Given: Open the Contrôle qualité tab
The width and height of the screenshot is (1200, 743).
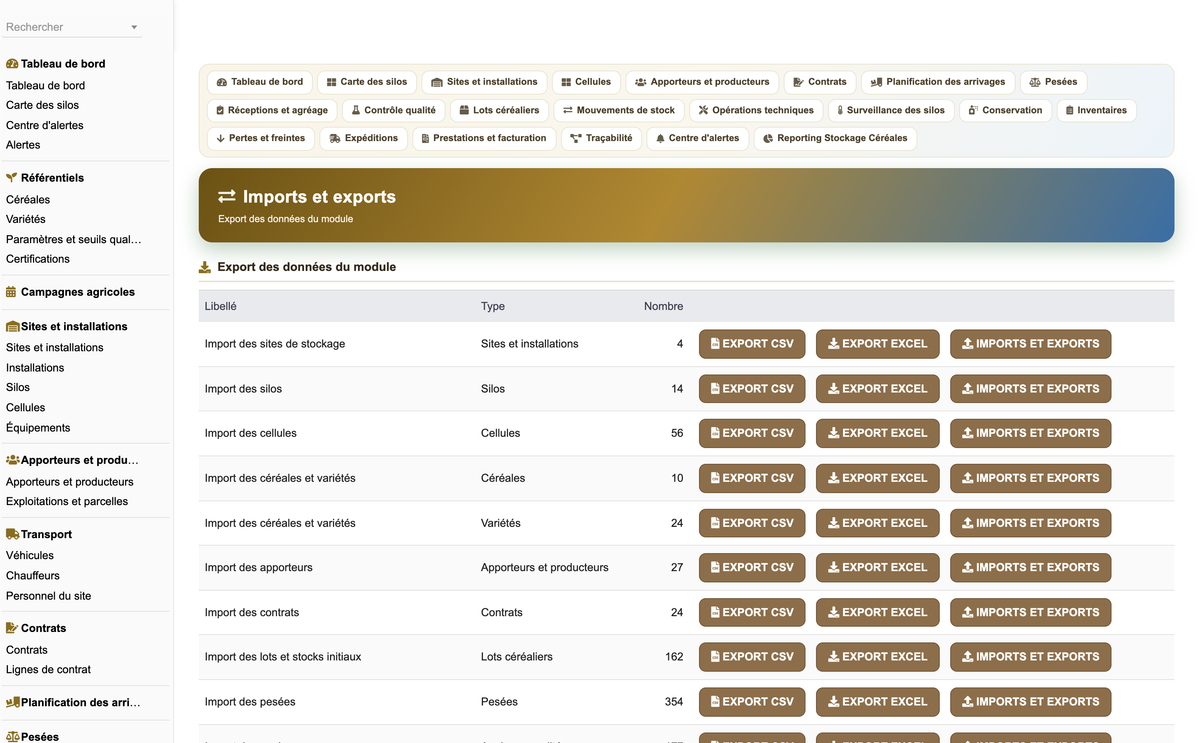Looking at the screenshot, I should pyautogui.click(x=393, y=110).
